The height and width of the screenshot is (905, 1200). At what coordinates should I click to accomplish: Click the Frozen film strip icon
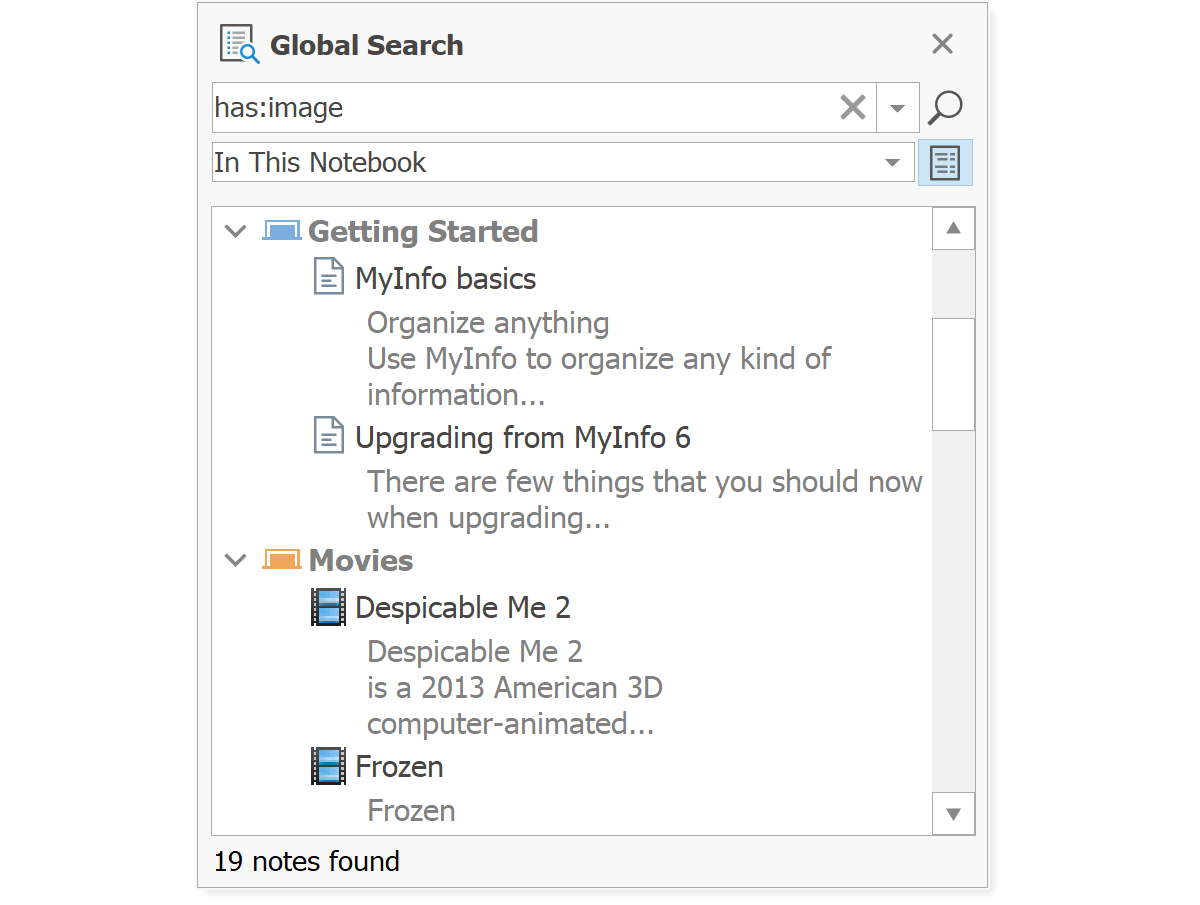tap(328, 766)
